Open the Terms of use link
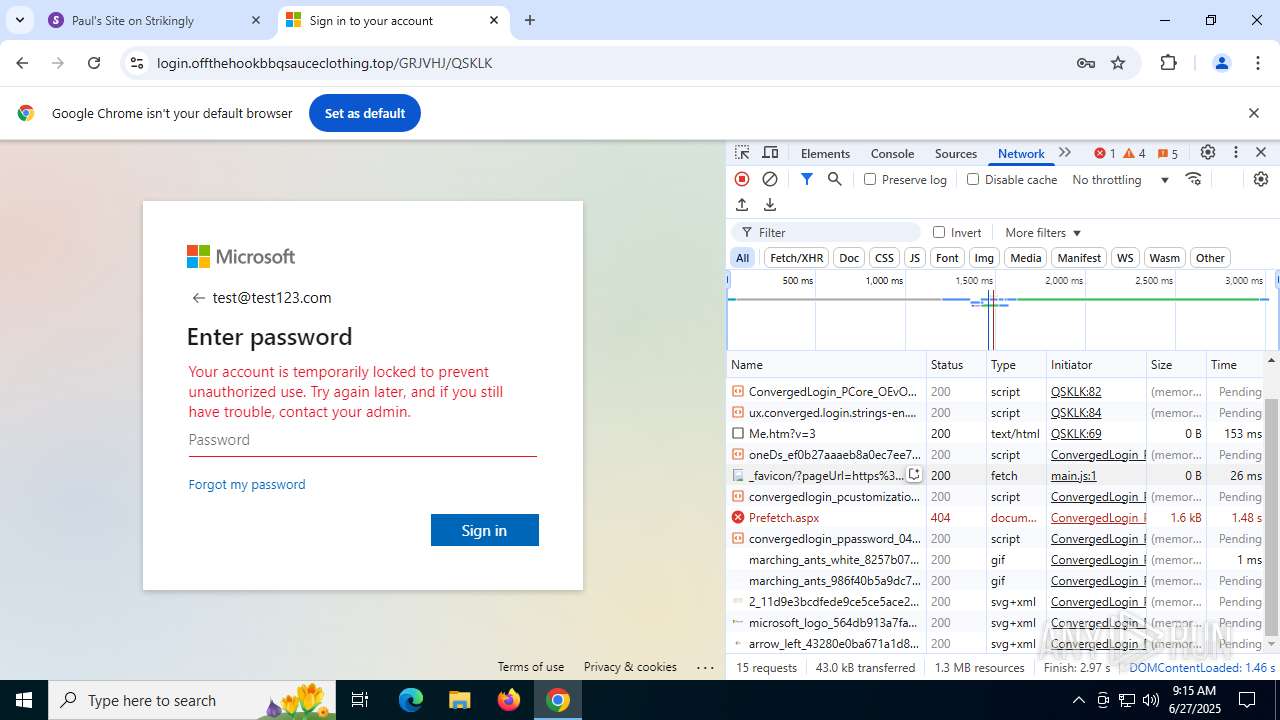1280x720 pixels. 531,667
